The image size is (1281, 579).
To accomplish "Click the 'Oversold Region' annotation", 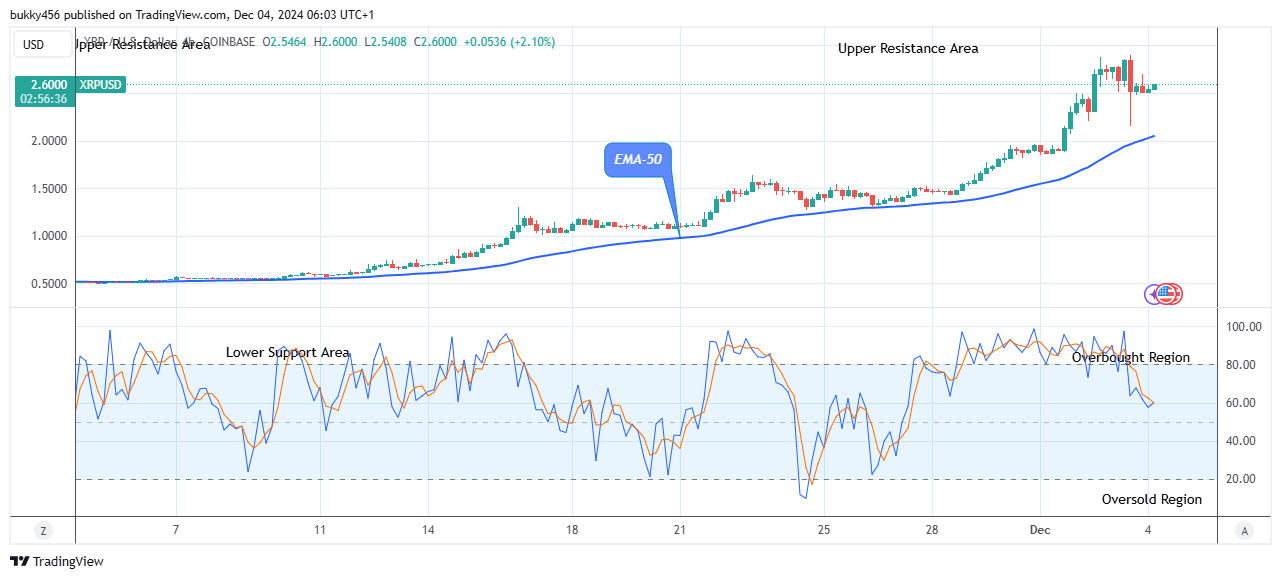I will (x=1152, y=499).
